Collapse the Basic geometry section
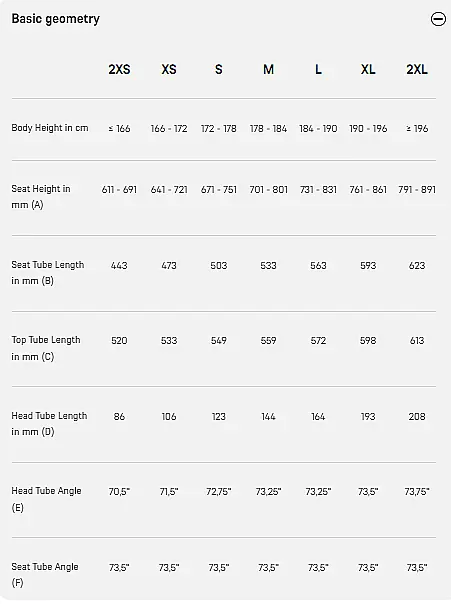 (438, 18)
